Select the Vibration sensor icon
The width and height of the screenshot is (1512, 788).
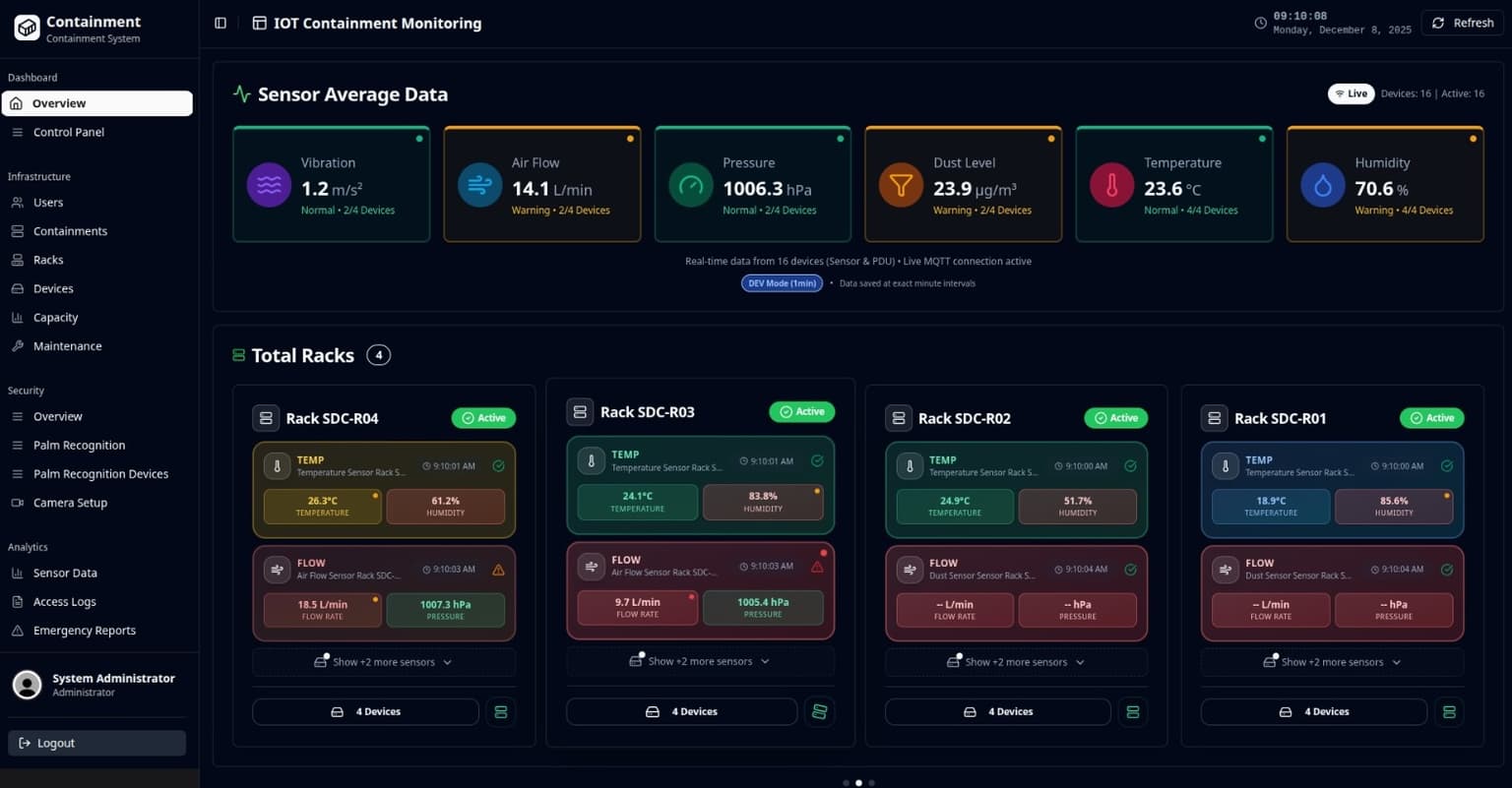point(268,184)
